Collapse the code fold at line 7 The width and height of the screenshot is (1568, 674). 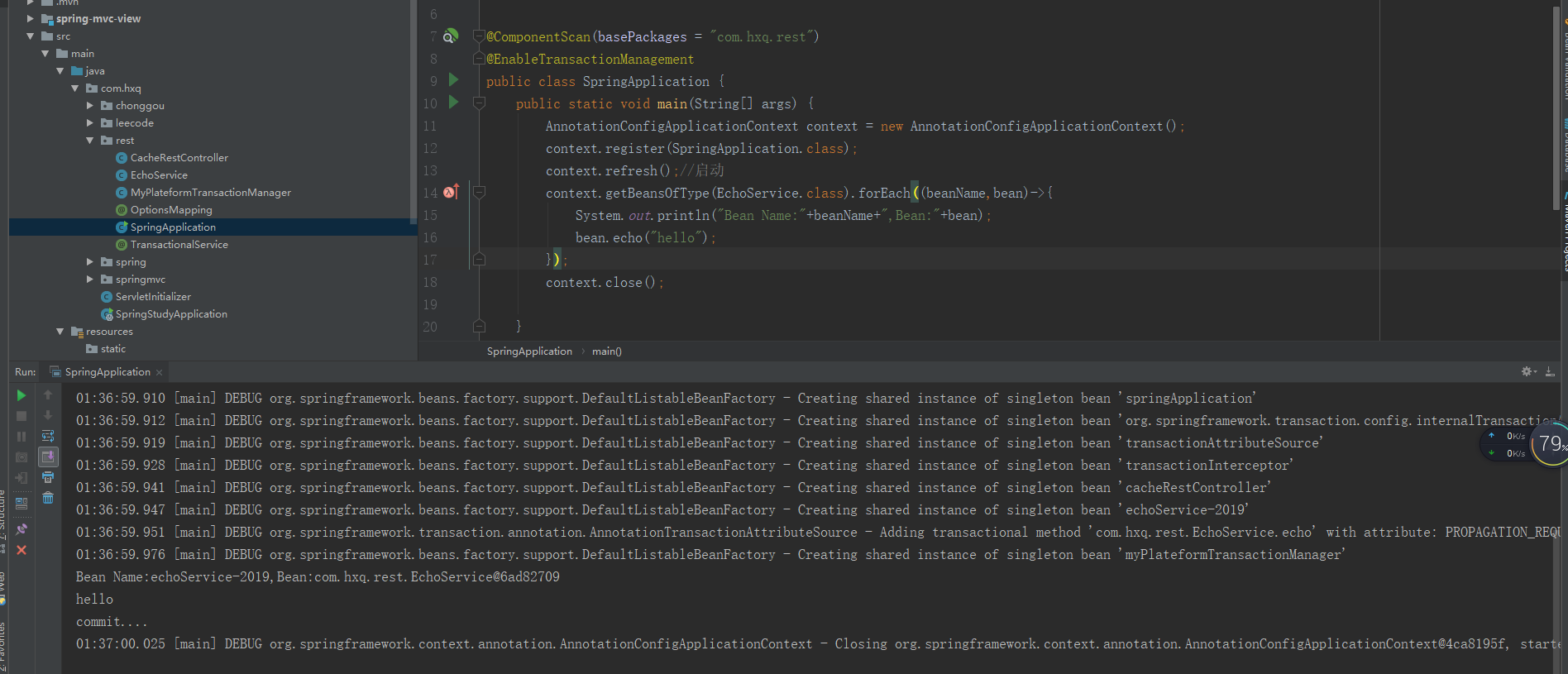pos(478,36)
